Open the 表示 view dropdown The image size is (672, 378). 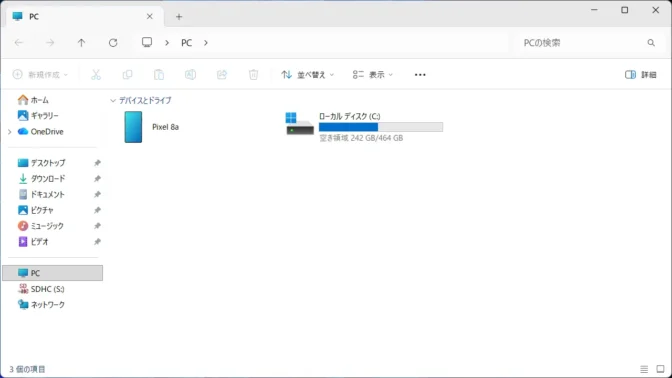coord(372,75)
